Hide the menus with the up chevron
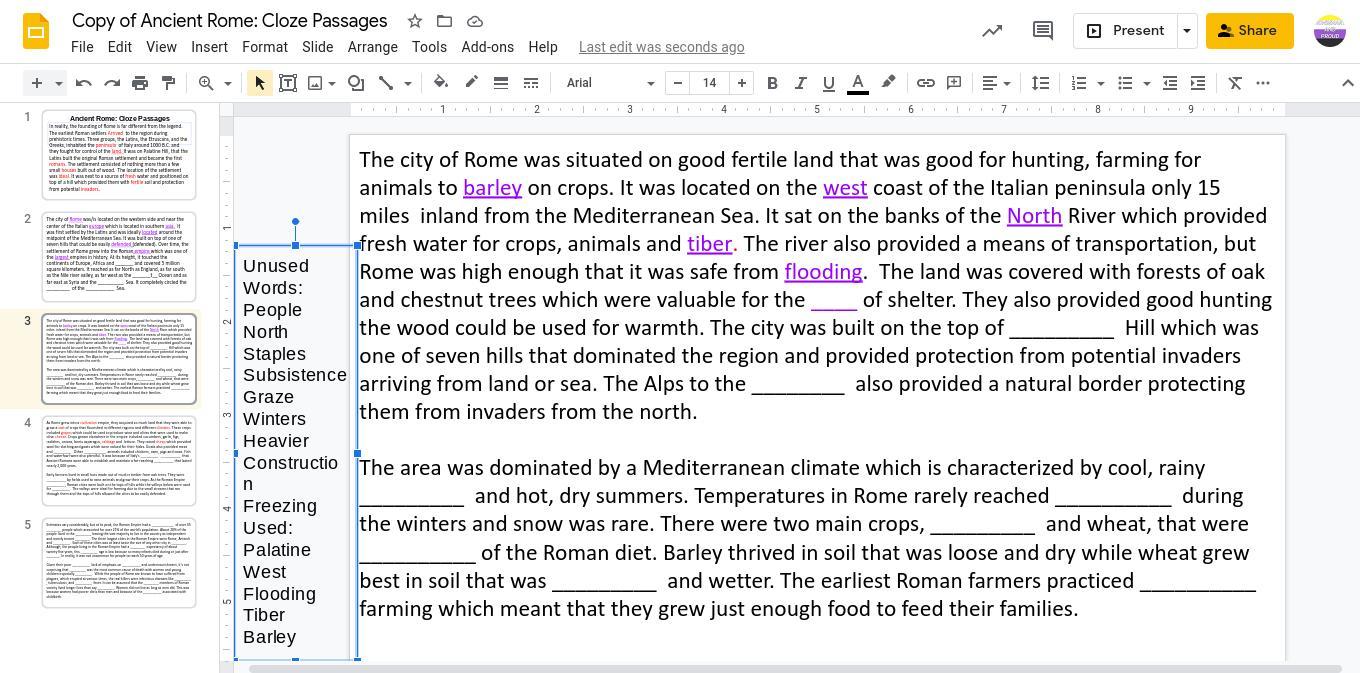The height and width of the screenshot is (673, 1360). point(1347,83)
